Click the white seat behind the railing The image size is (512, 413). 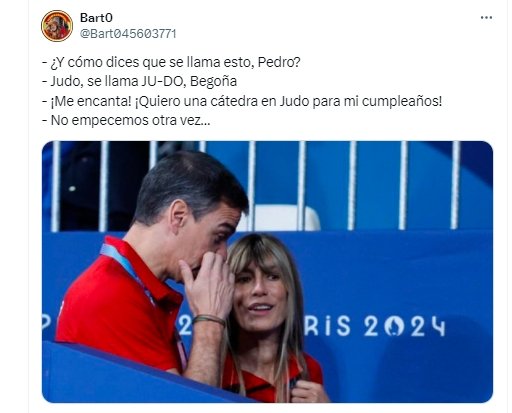click(279, 218)
